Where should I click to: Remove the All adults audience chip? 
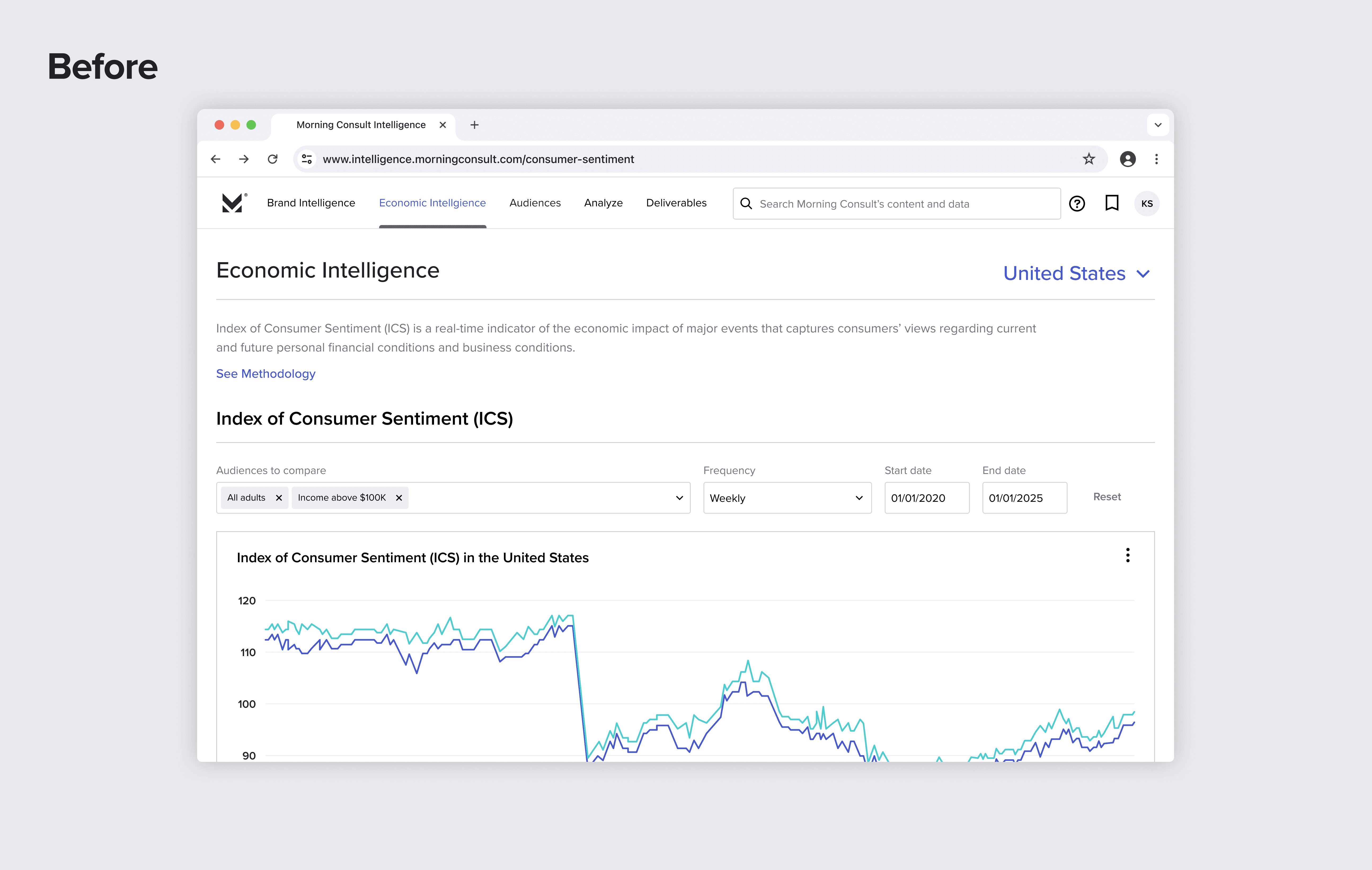pos(279,498)
